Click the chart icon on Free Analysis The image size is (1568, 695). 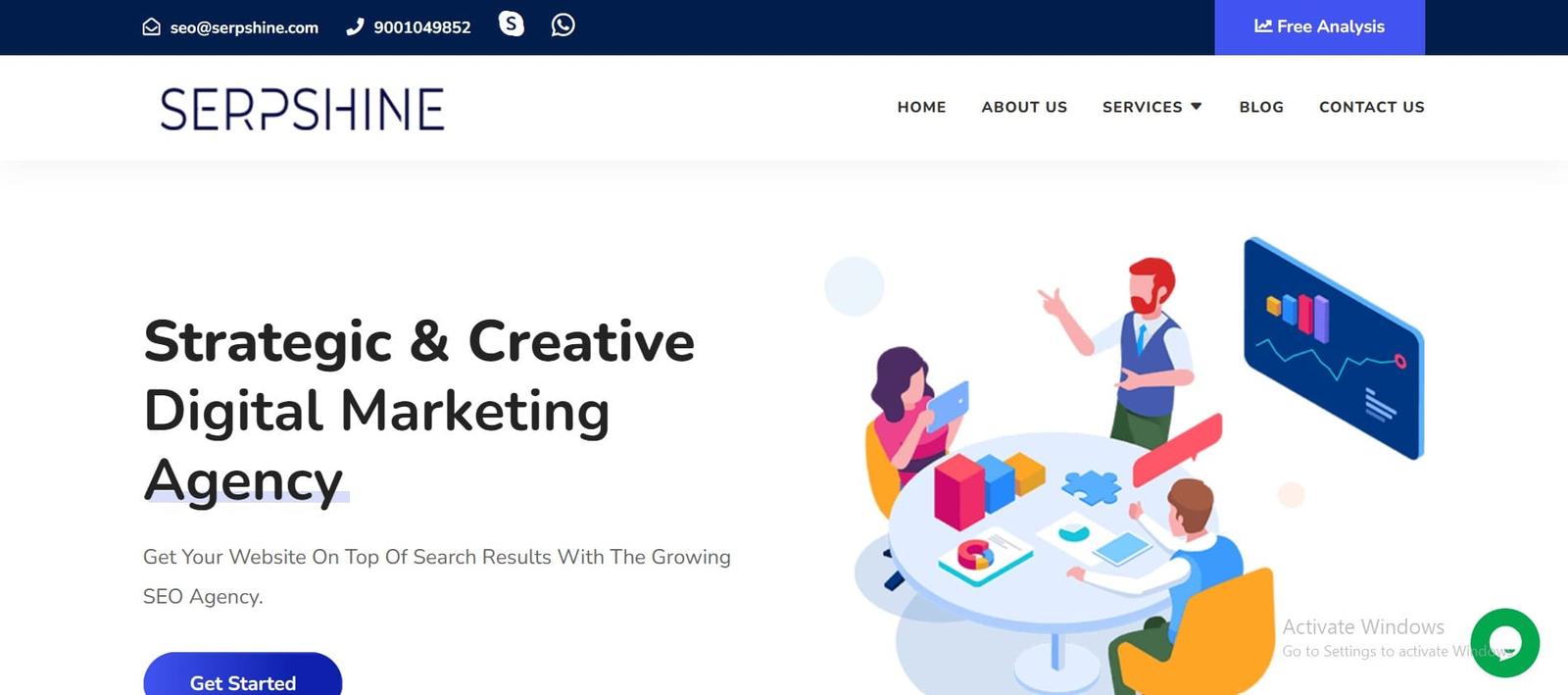point(1263,26)
